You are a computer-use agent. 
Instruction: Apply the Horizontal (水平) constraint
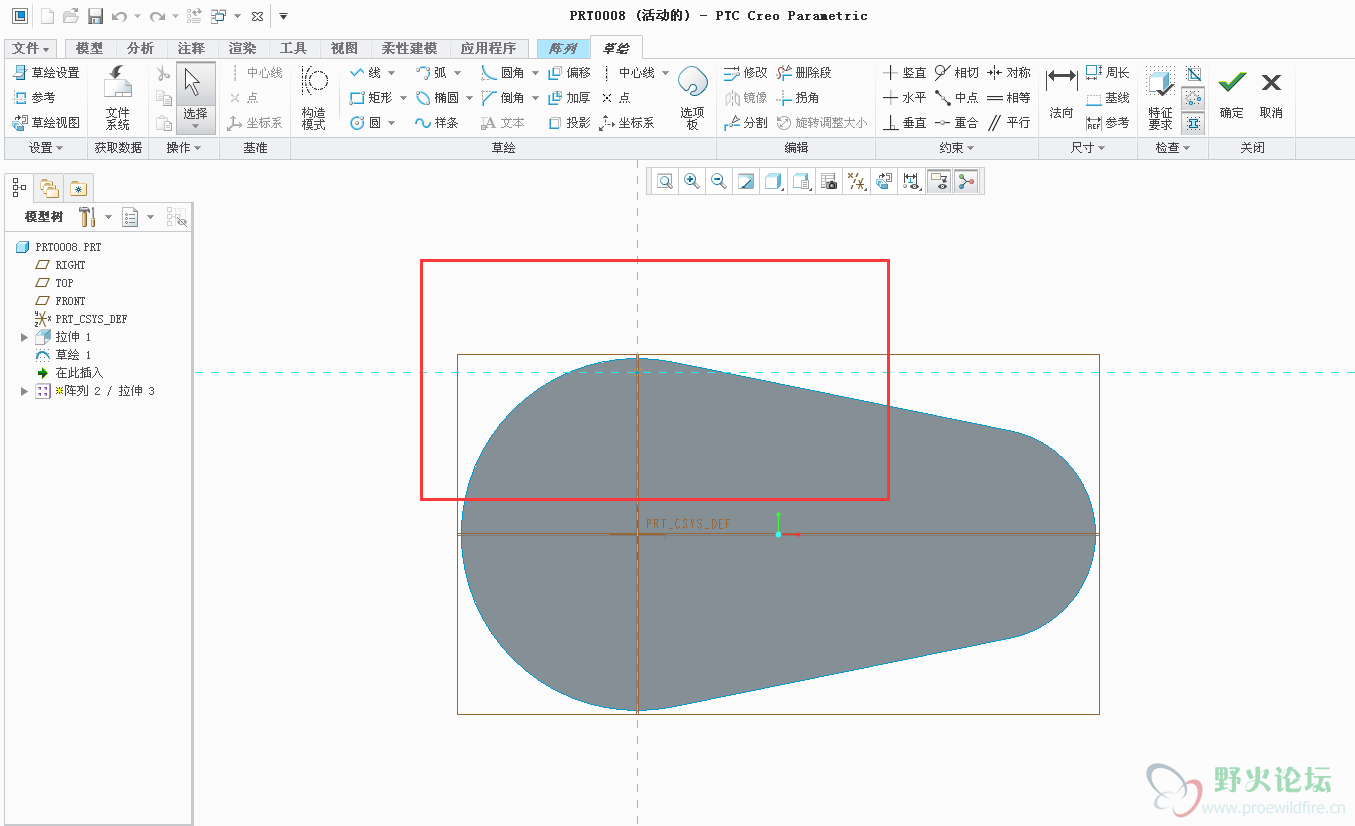pyautogui.click(x=905, y=98)
